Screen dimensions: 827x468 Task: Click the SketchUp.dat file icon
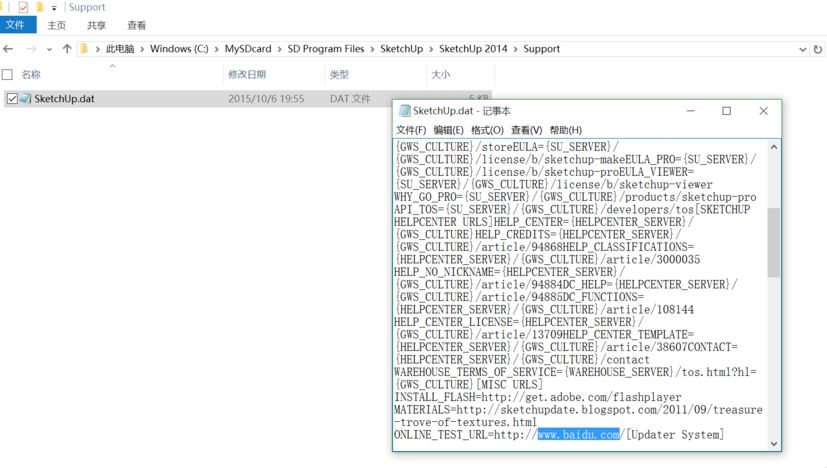[x=25, y=99]
